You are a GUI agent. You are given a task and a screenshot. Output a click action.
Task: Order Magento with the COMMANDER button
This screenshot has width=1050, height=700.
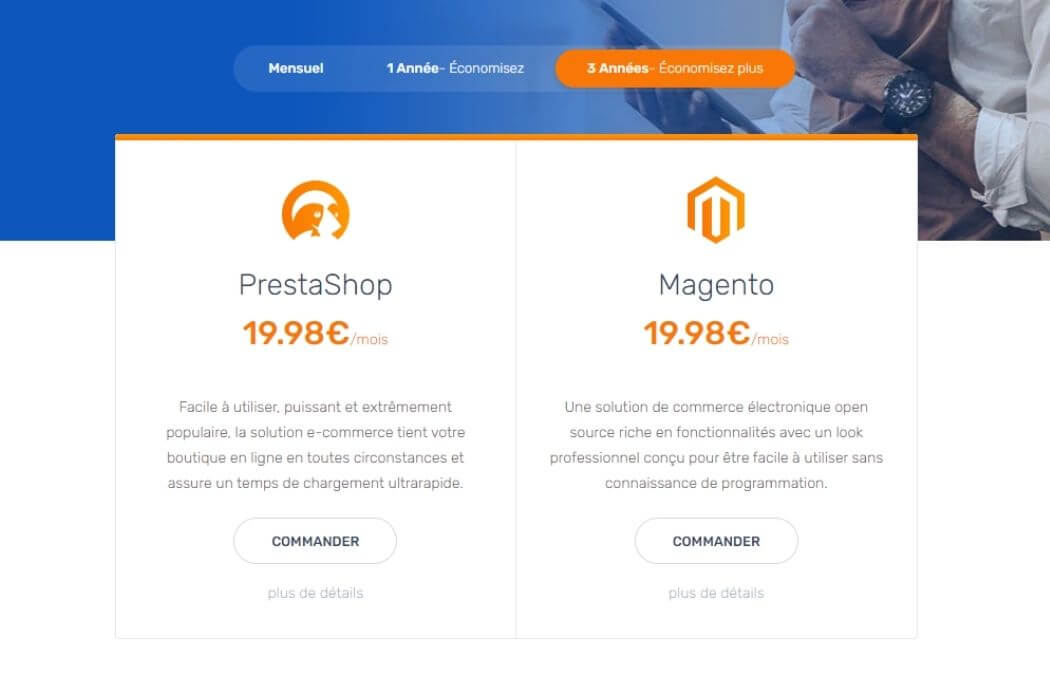[716, 541]
